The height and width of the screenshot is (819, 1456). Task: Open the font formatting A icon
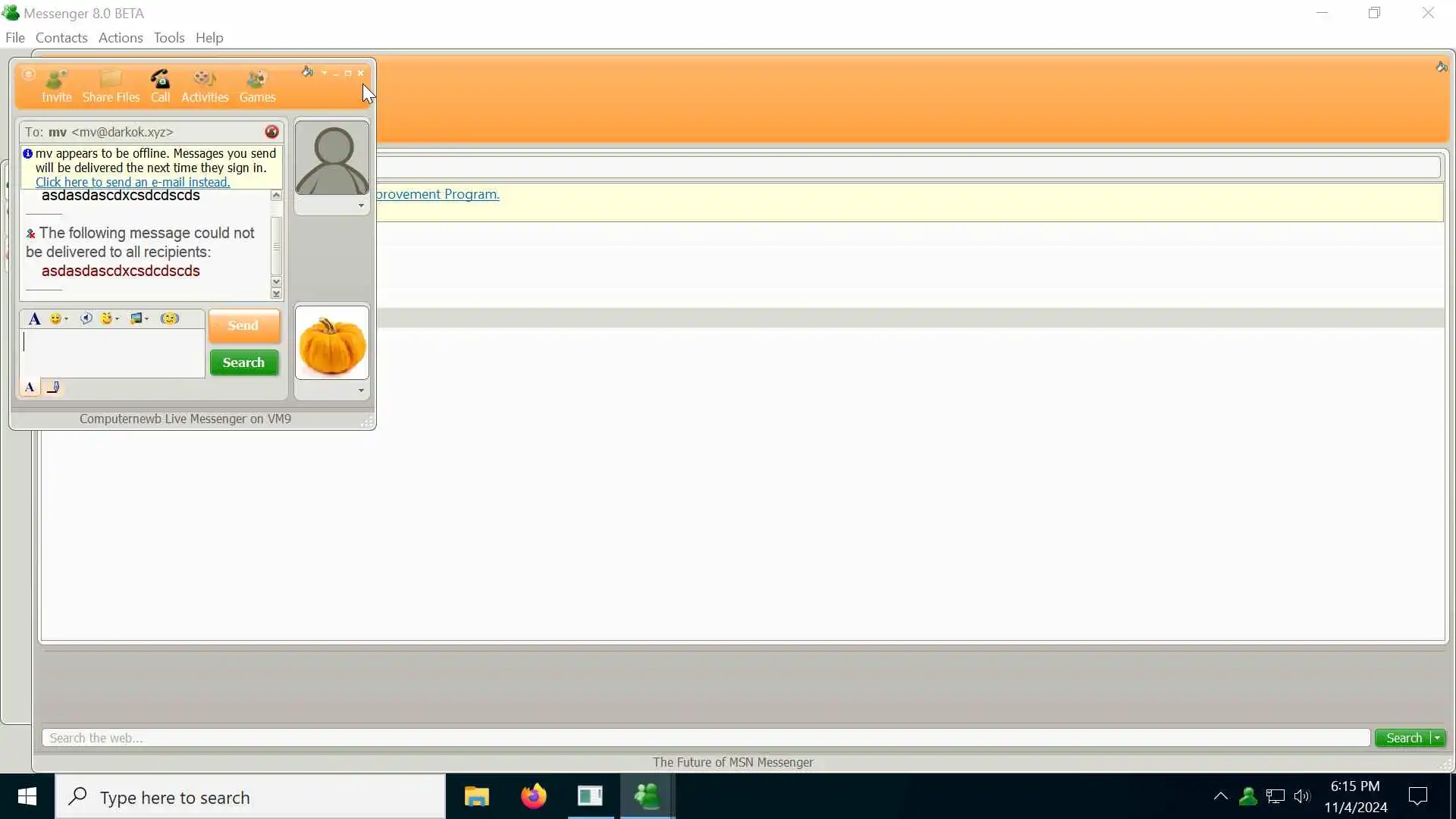click(x=34, y=318)
